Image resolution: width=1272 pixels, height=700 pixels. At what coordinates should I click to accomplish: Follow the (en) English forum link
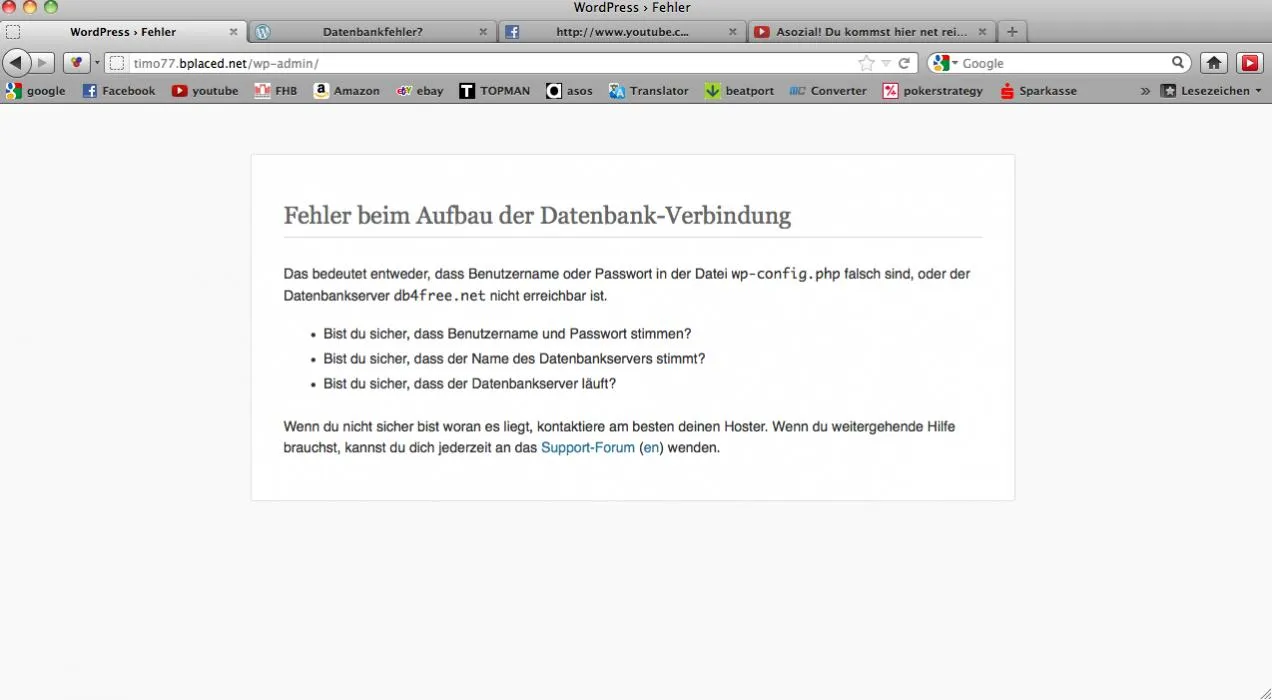pos(651,448)
